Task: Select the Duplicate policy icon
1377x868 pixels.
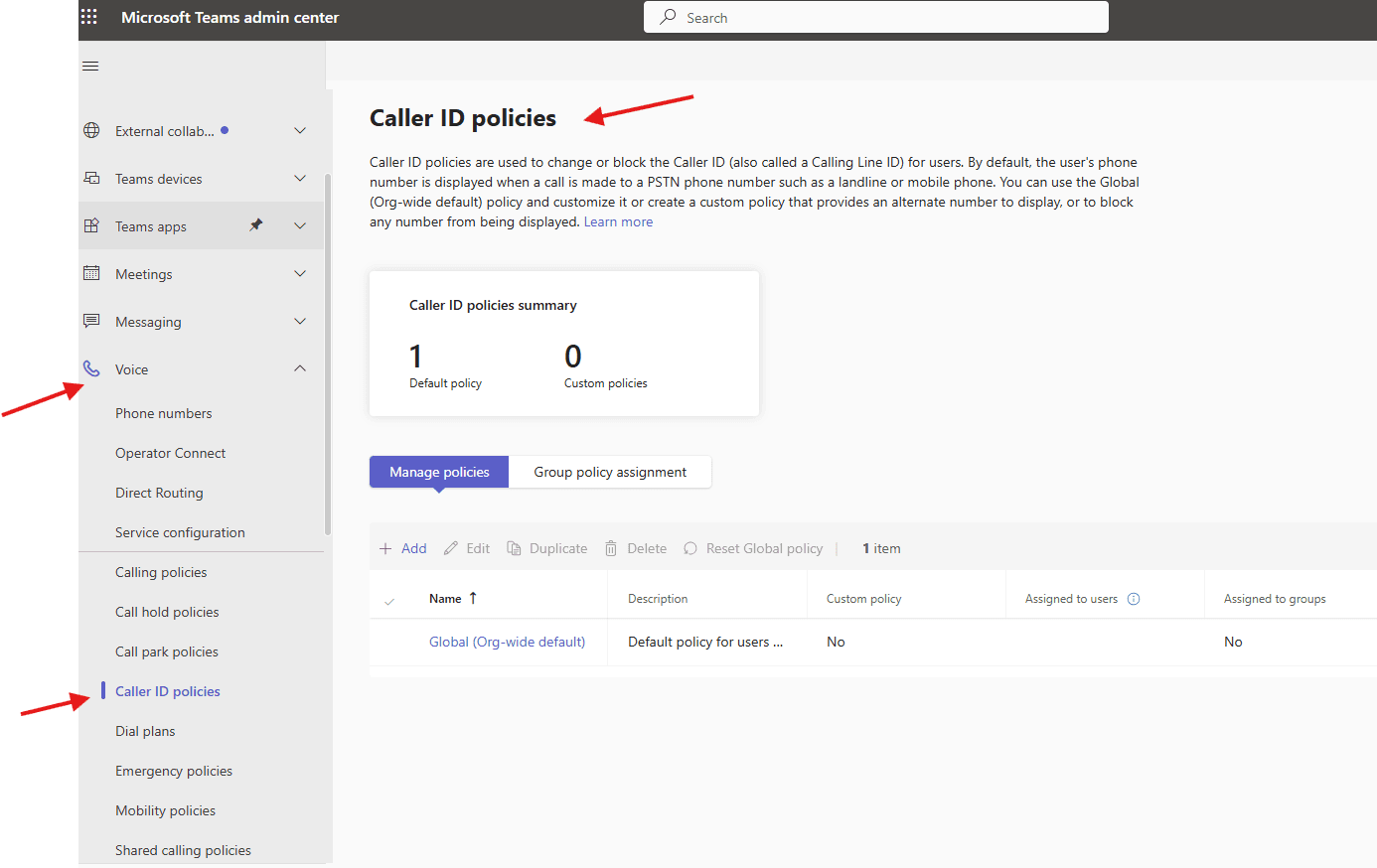Action: (x=515, y=547)
